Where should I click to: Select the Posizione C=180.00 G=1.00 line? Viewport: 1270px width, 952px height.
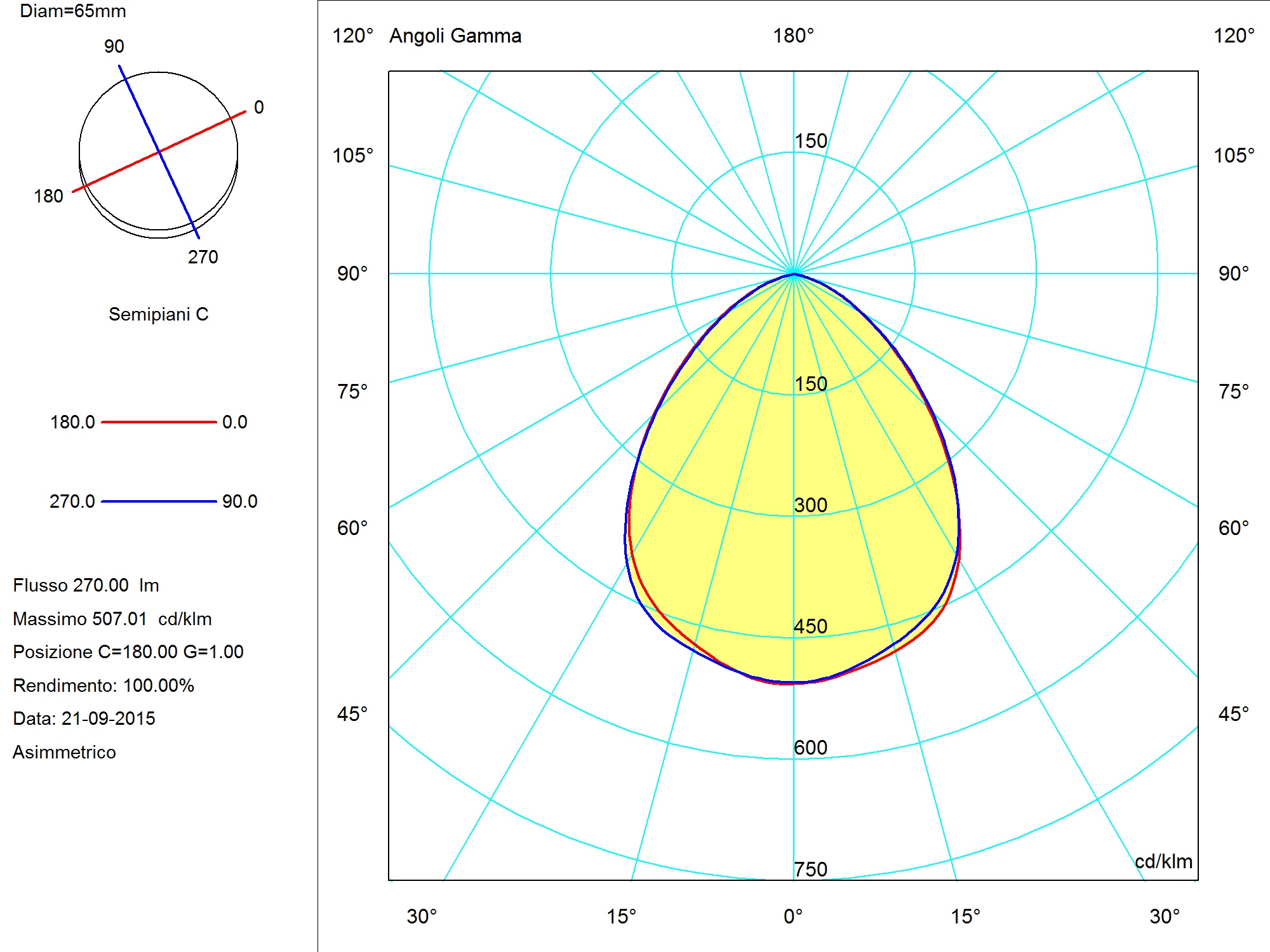tap(128, 652)
